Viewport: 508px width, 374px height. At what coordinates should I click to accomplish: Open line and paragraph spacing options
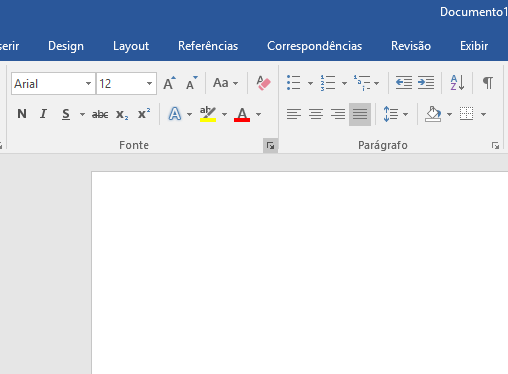click(391, 114)
